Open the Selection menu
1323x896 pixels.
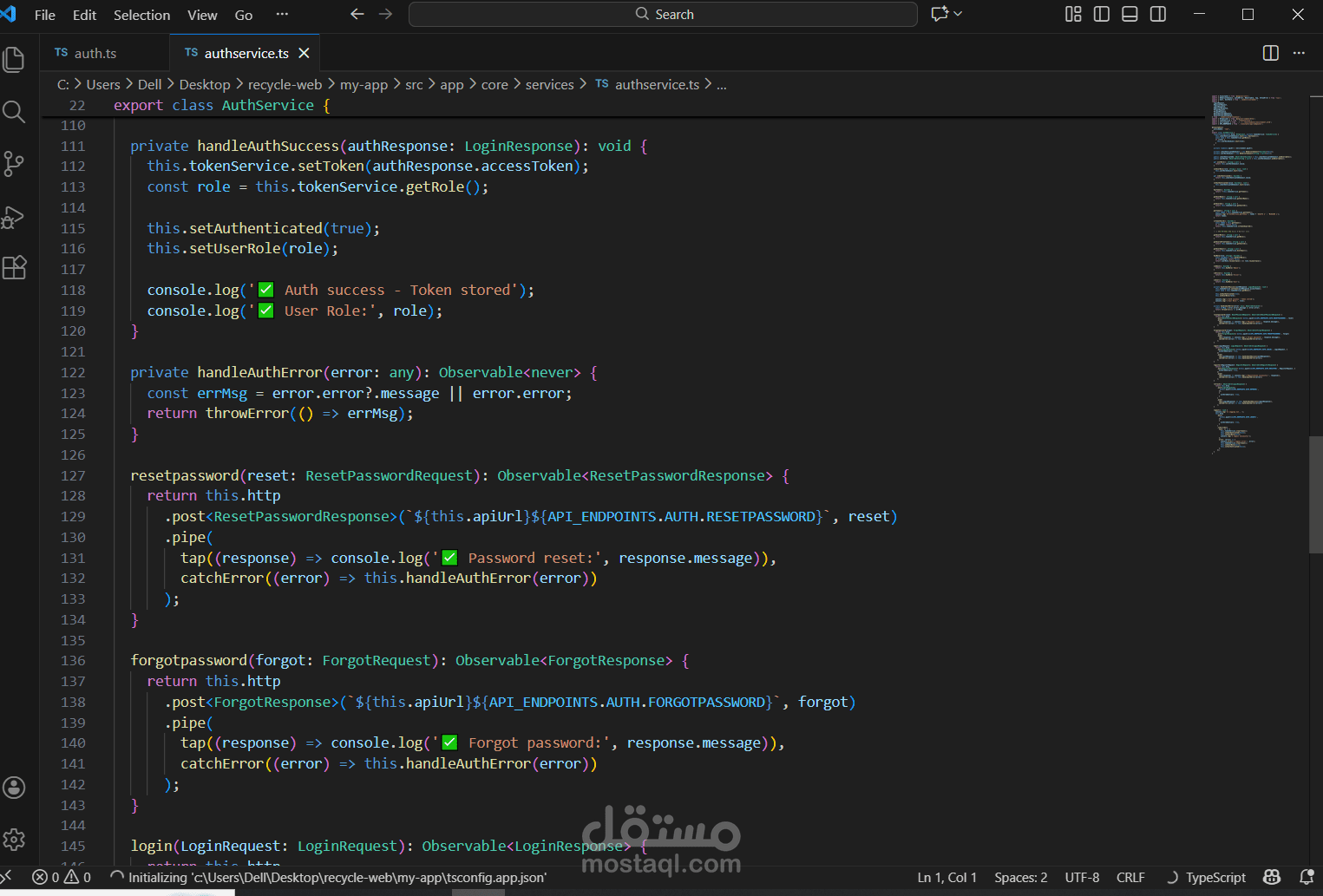[x=141, y=15]
